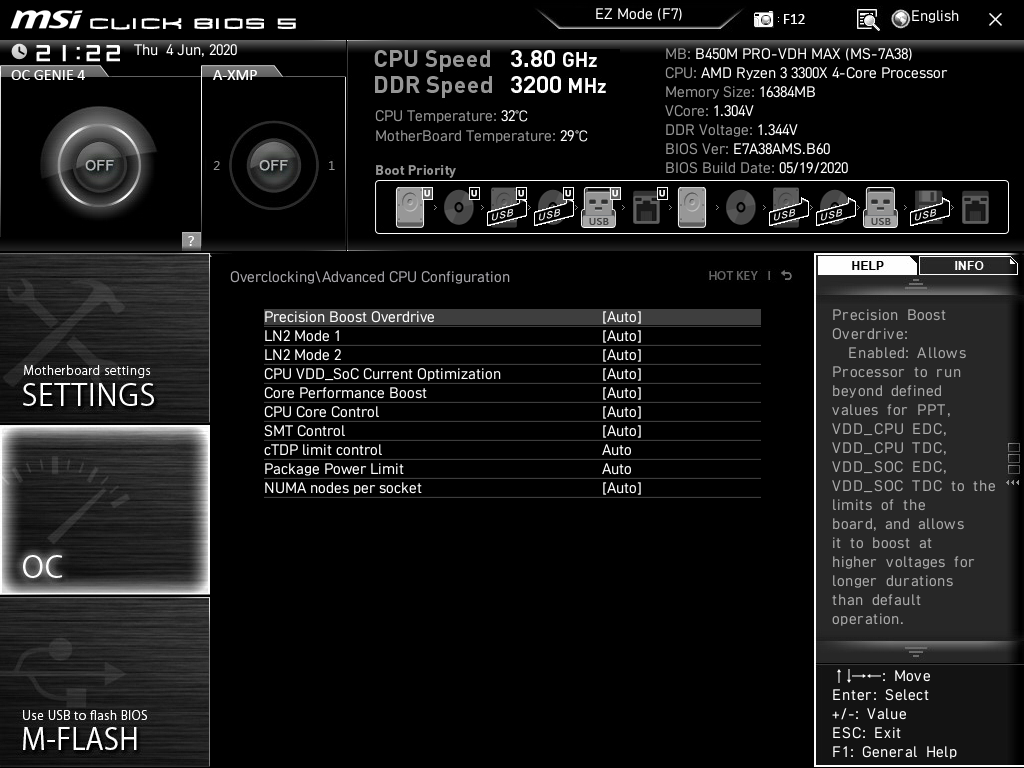Click the date Thu 4 Jun, 2020

point(185,50)
